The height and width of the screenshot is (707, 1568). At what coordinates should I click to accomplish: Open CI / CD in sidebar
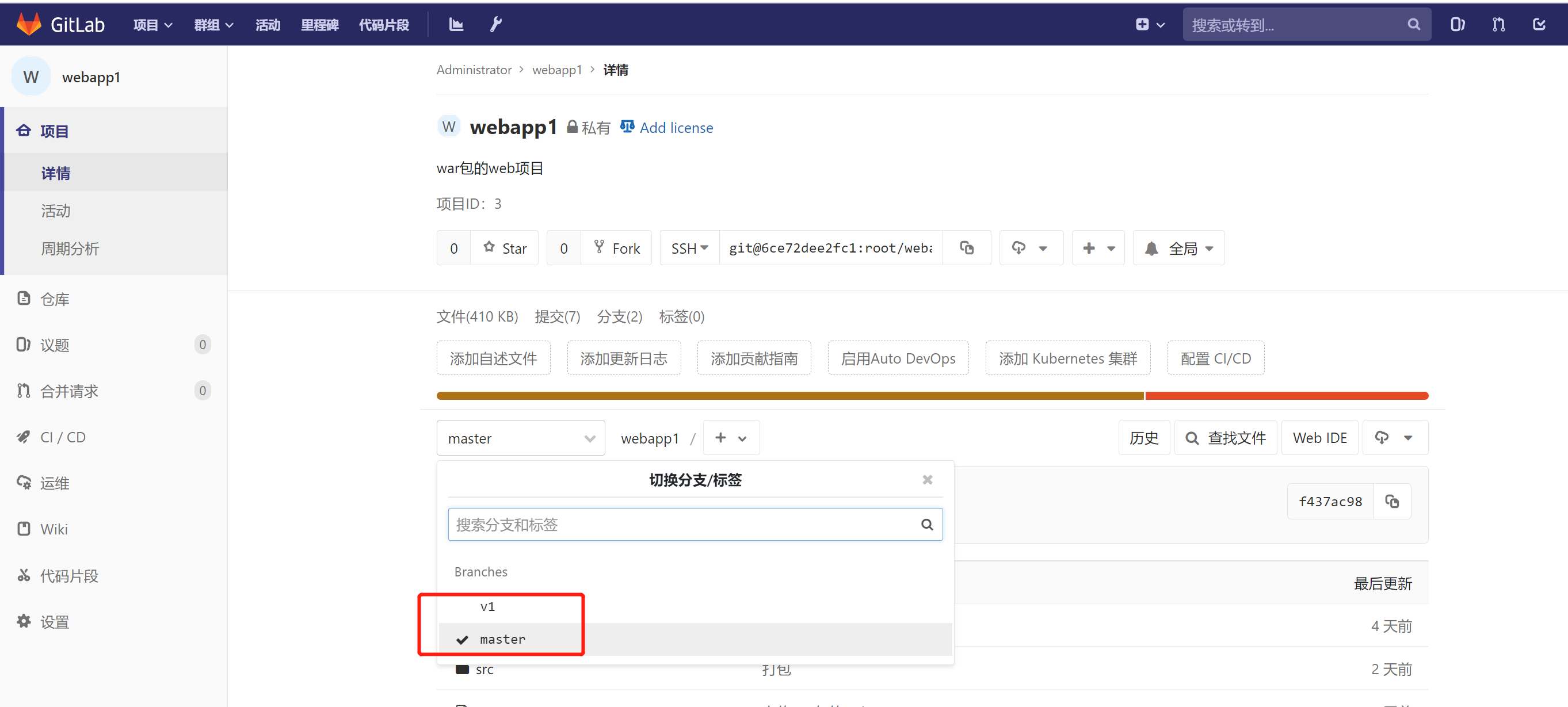coord(63,437)
